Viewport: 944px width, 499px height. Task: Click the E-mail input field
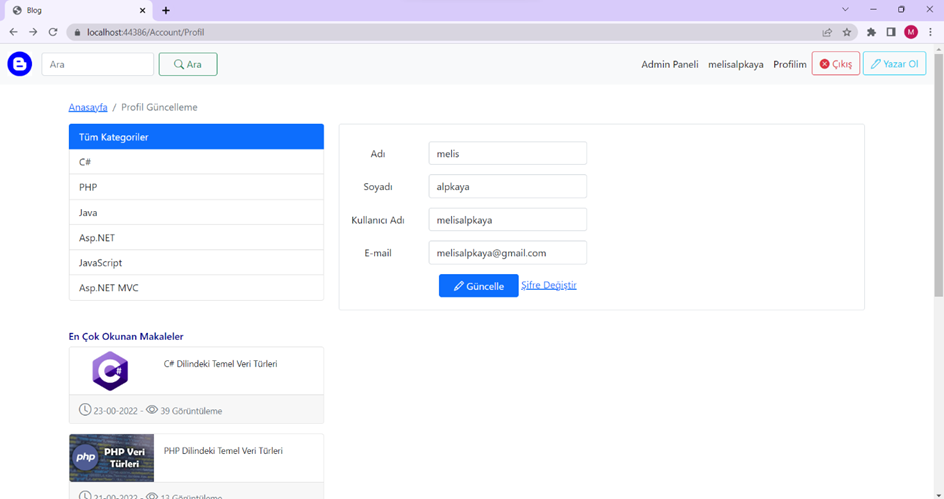coord(508,253)
